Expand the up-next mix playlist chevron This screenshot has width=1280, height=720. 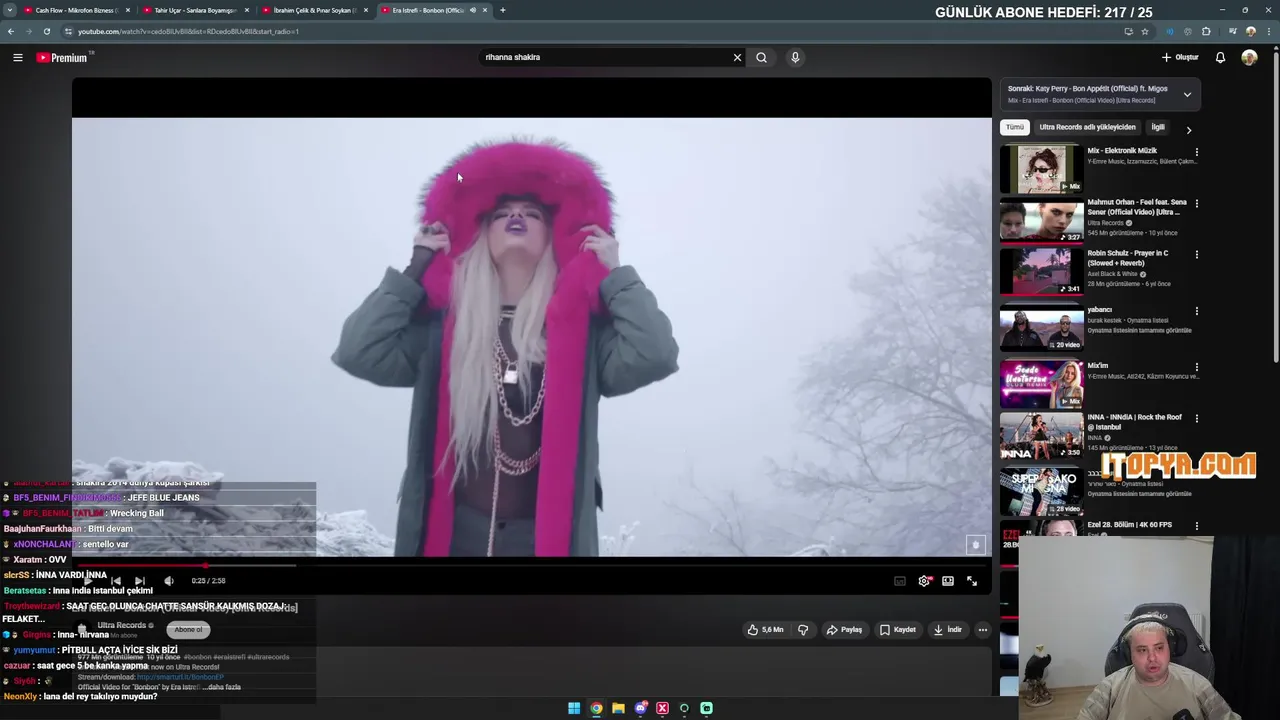click(x=1187, y=95)
